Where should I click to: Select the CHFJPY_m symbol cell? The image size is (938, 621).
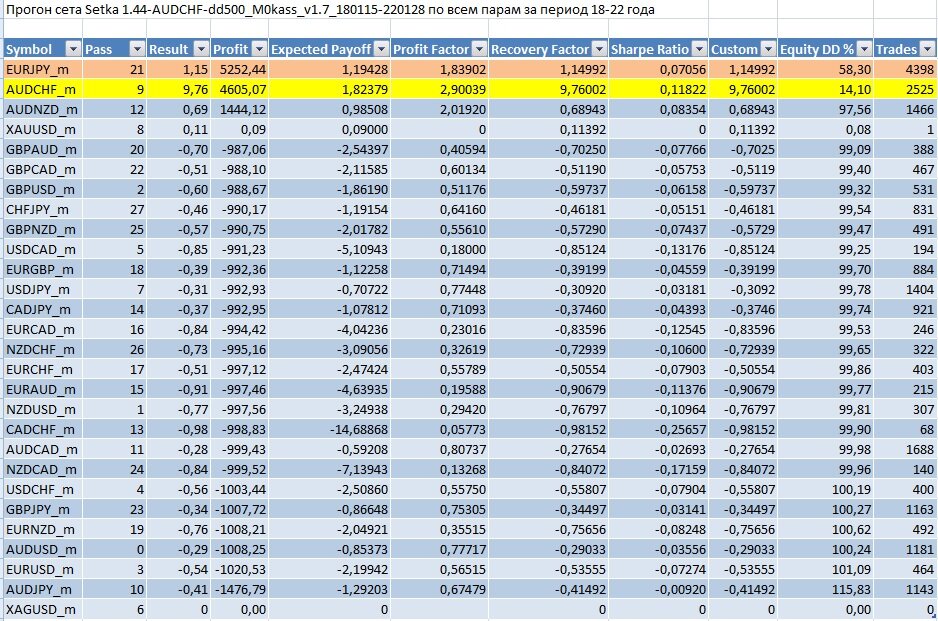pos(43,209)
